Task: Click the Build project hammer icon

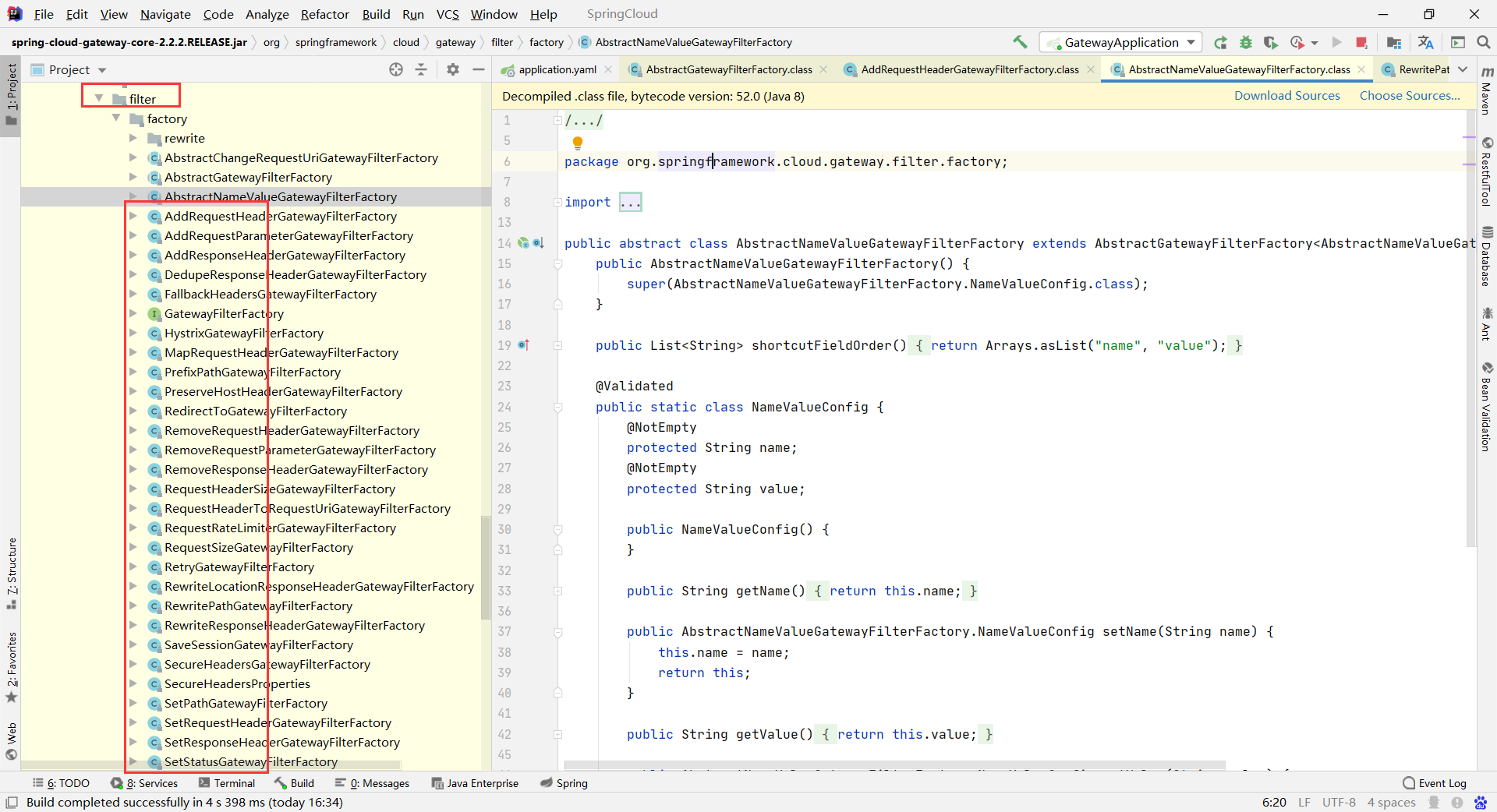Action: pos(1020,42)
